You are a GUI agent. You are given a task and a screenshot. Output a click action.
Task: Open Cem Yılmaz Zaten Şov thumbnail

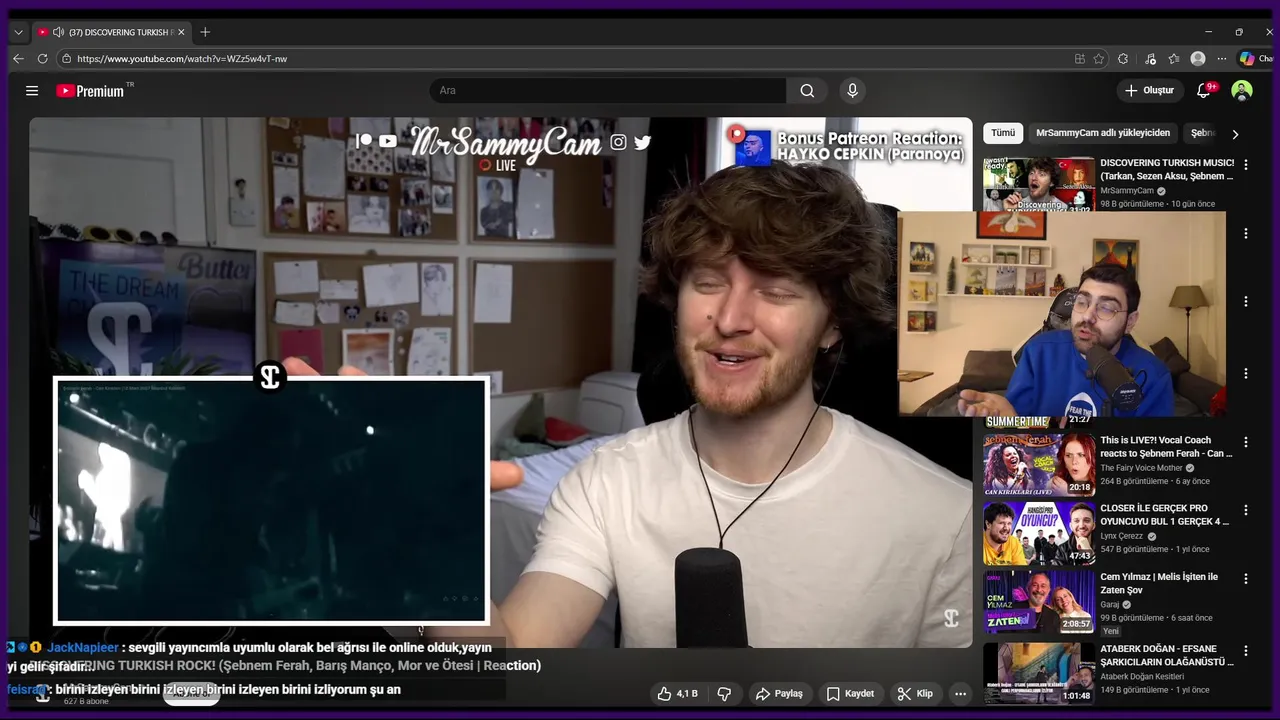coord(1039,601)
